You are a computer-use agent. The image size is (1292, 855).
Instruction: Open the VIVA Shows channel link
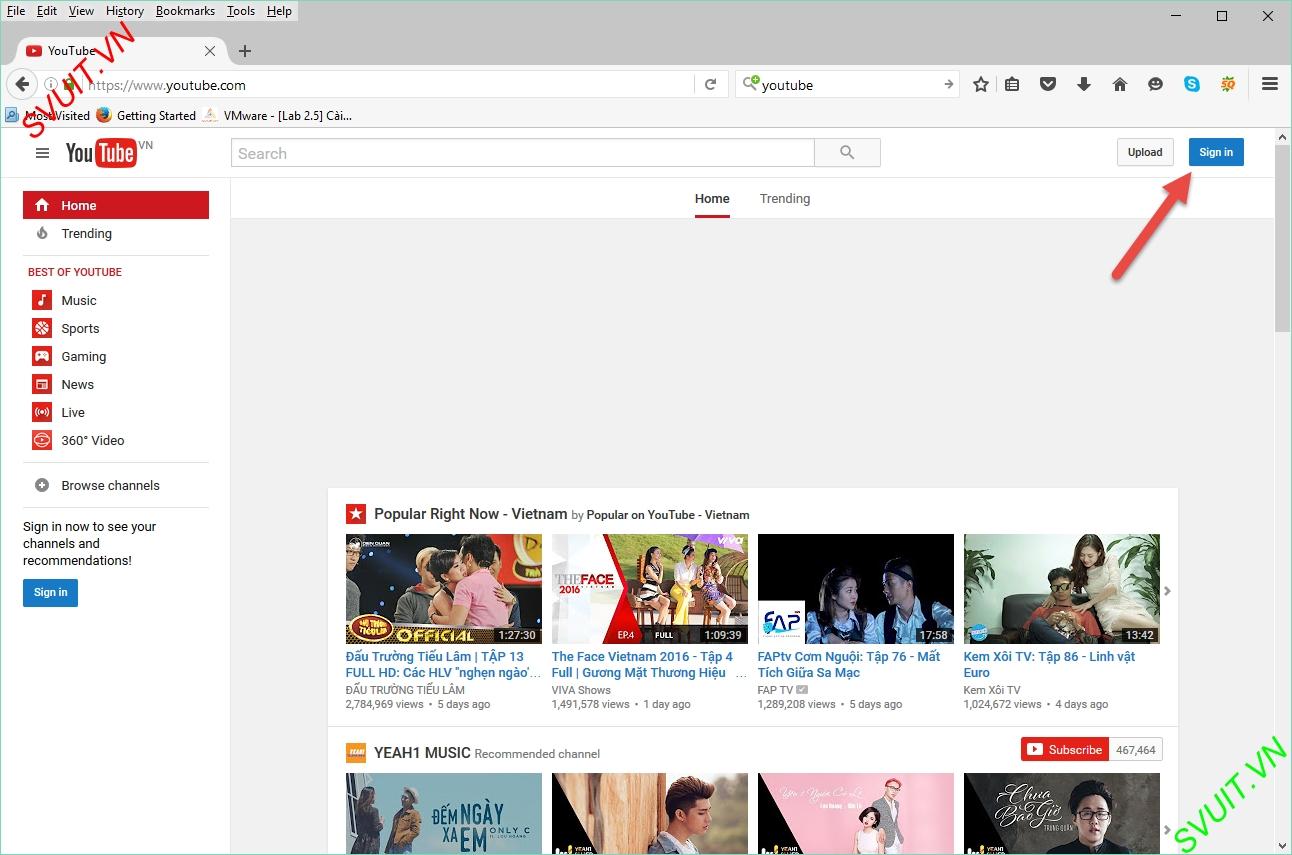(581, 690)
